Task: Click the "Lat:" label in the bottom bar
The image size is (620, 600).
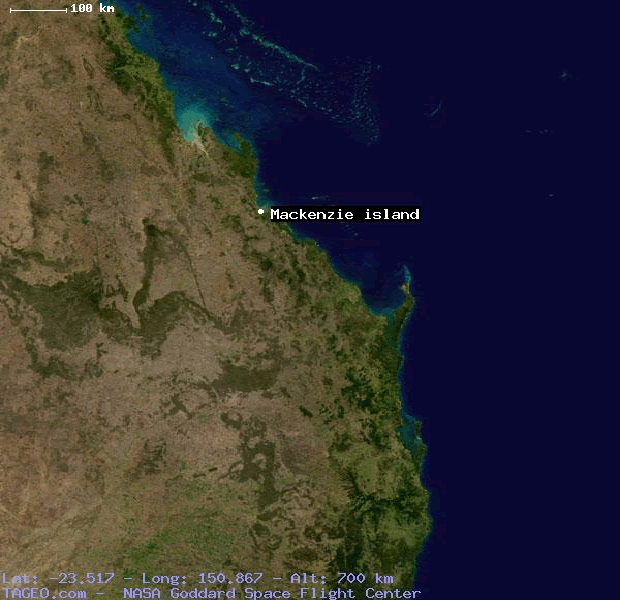Action: tap(18, 578)
